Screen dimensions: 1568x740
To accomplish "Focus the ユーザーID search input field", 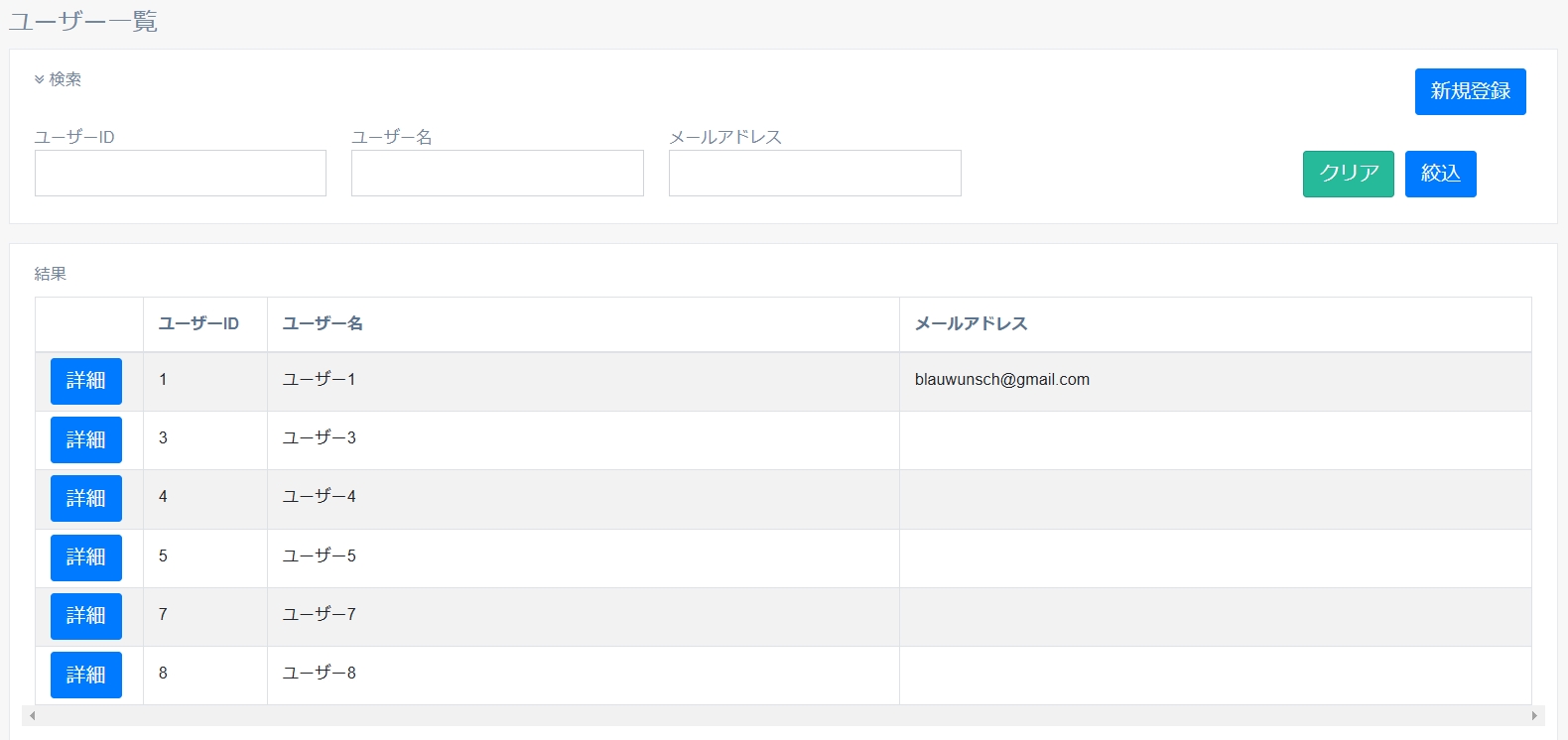I will tap(181, 174).
